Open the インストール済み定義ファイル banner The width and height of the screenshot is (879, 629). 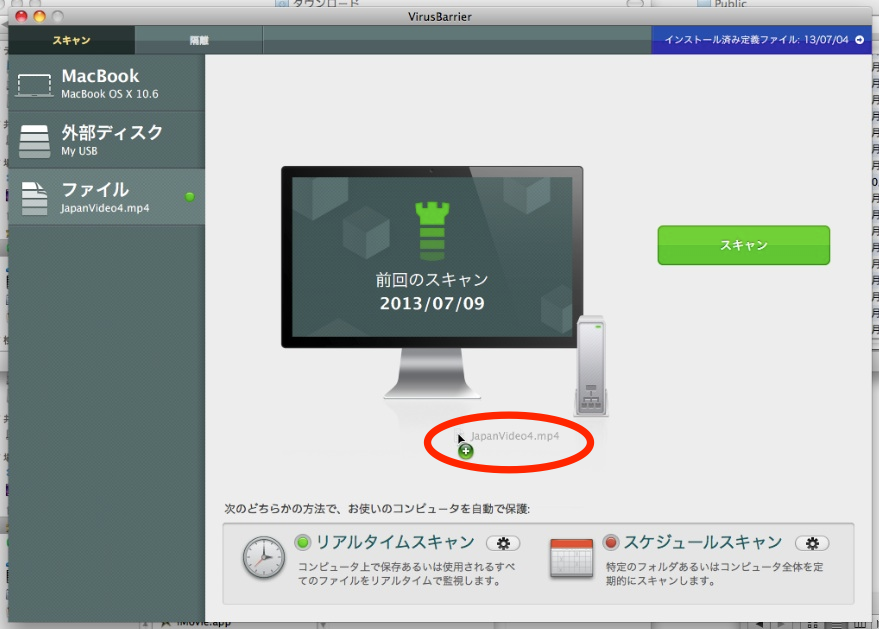coord(761,40)
